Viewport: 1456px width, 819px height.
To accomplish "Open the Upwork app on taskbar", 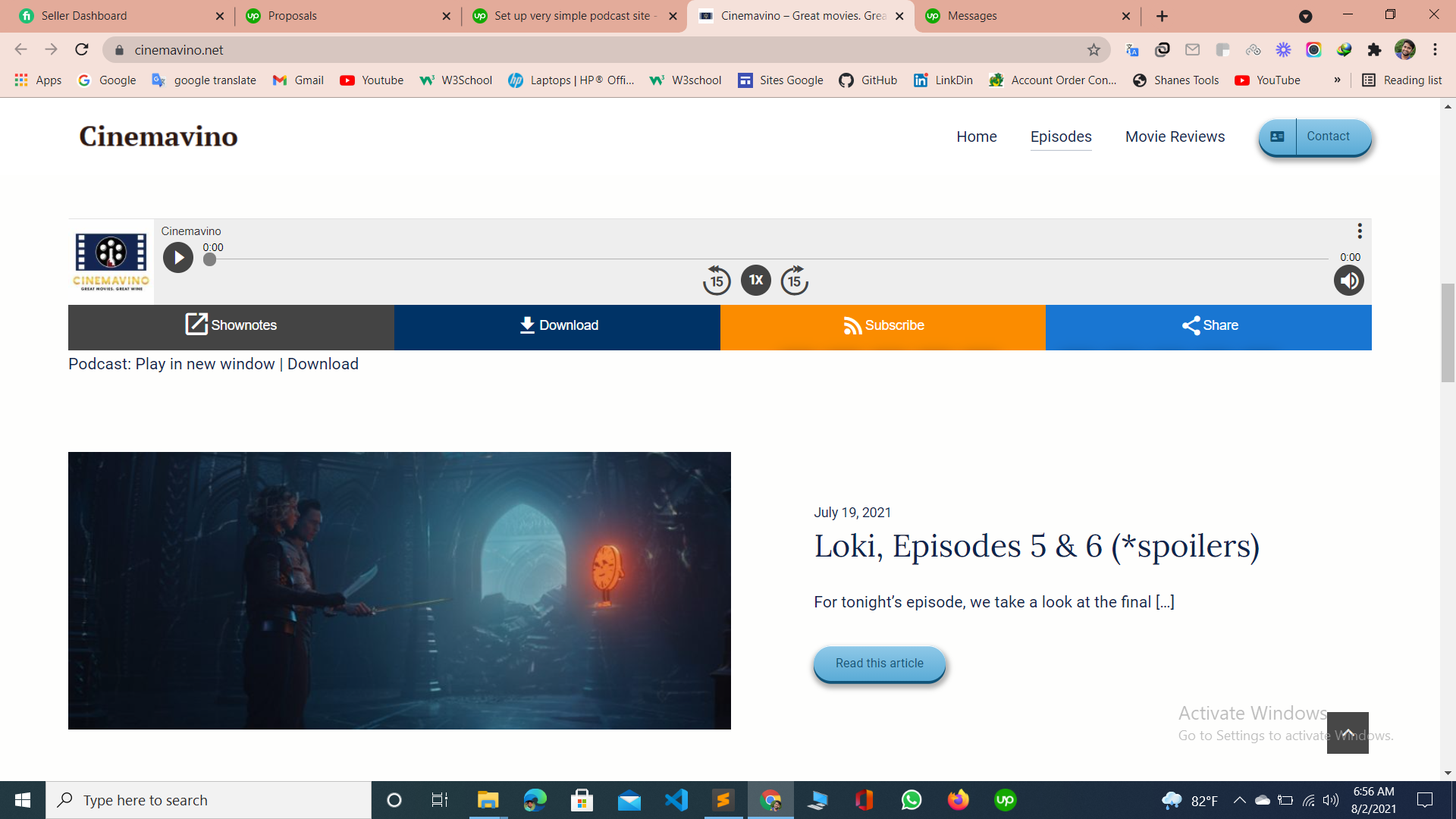I will (x=1006, y=800).
